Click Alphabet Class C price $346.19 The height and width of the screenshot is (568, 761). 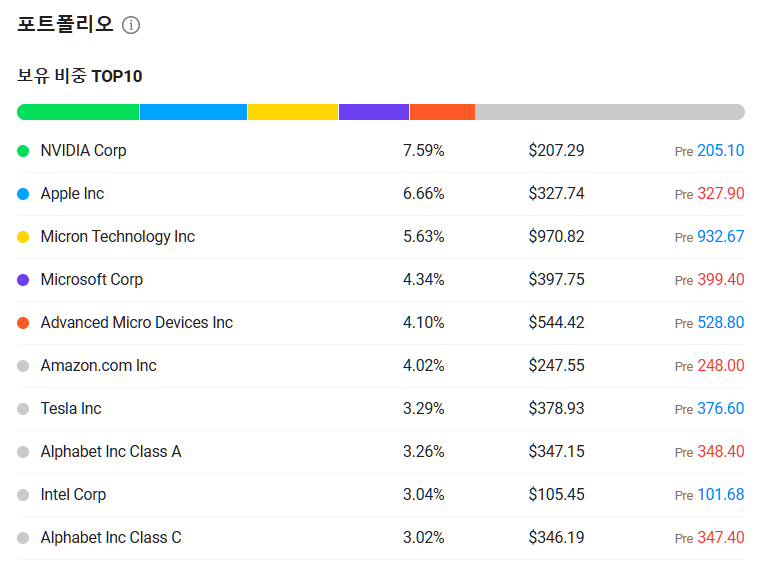click(x=557, y=537)
